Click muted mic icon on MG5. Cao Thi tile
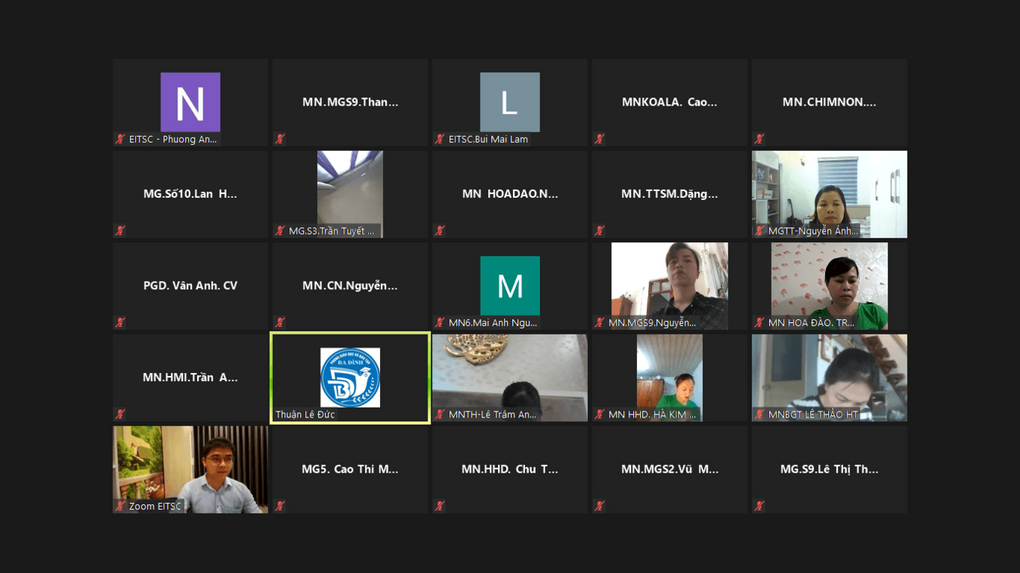 280,506
